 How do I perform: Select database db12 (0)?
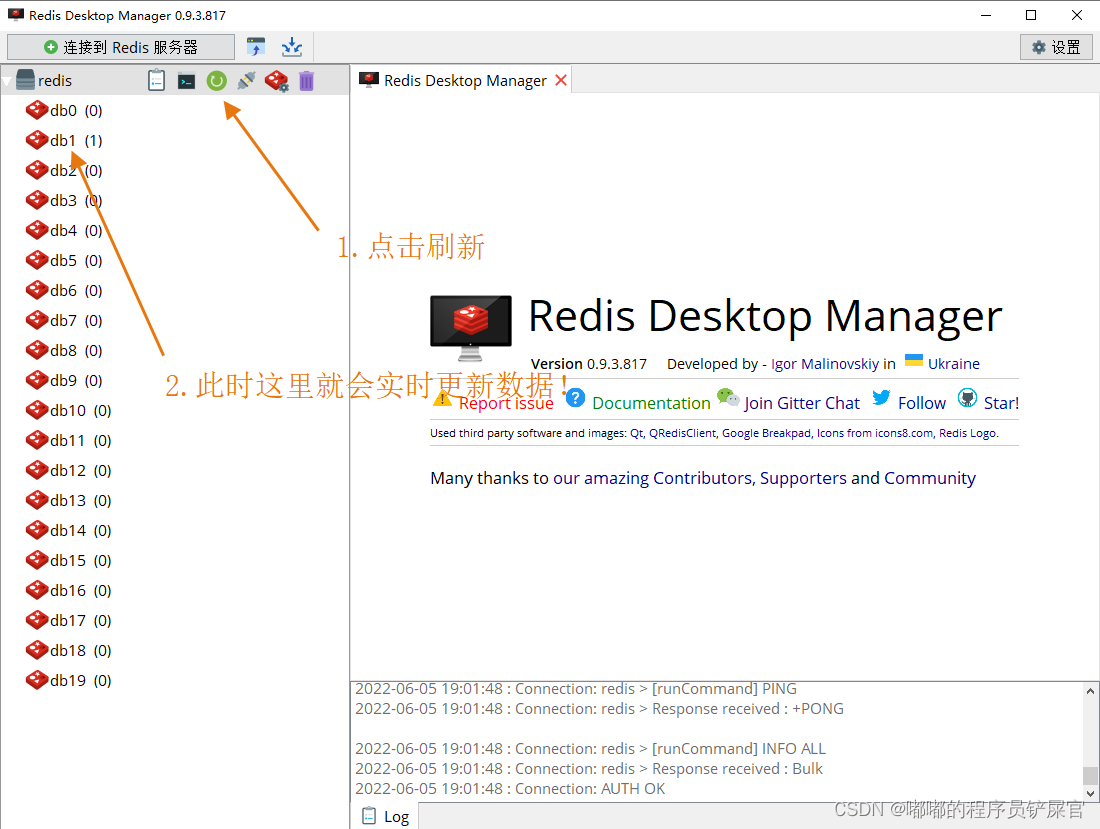coord(68,471)
